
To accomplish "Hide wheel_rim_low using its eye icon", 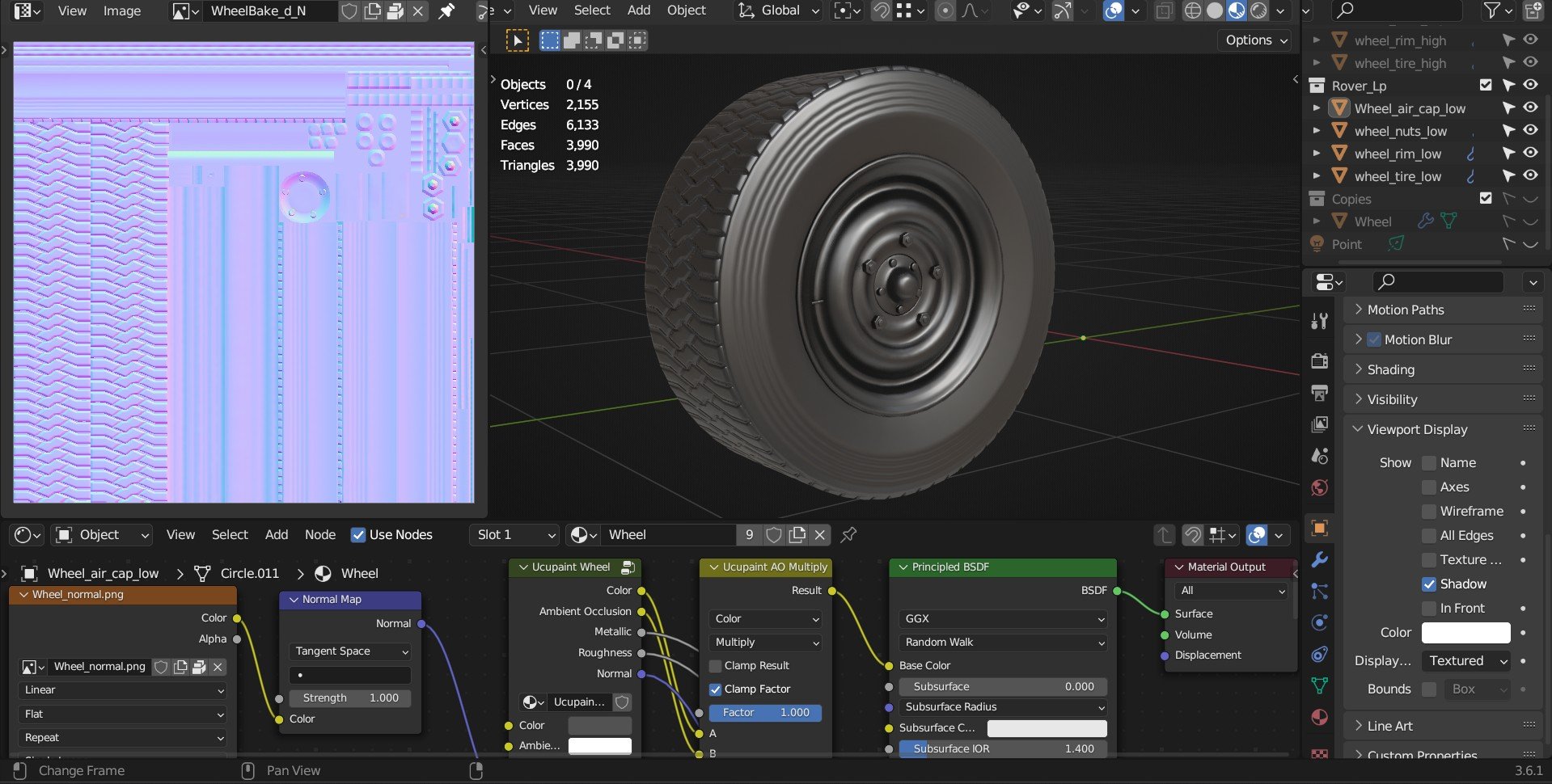I will tap(1530, 153).
